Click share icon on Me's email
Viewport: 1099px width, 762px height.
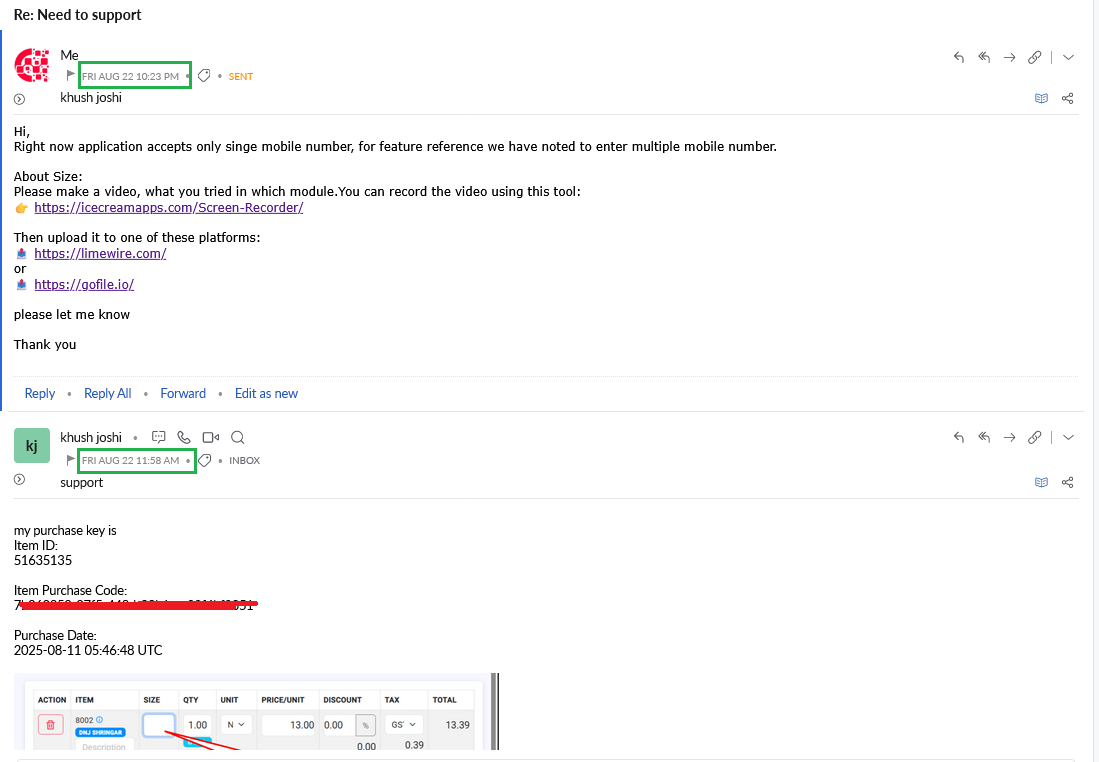(x=1067, y=98)
